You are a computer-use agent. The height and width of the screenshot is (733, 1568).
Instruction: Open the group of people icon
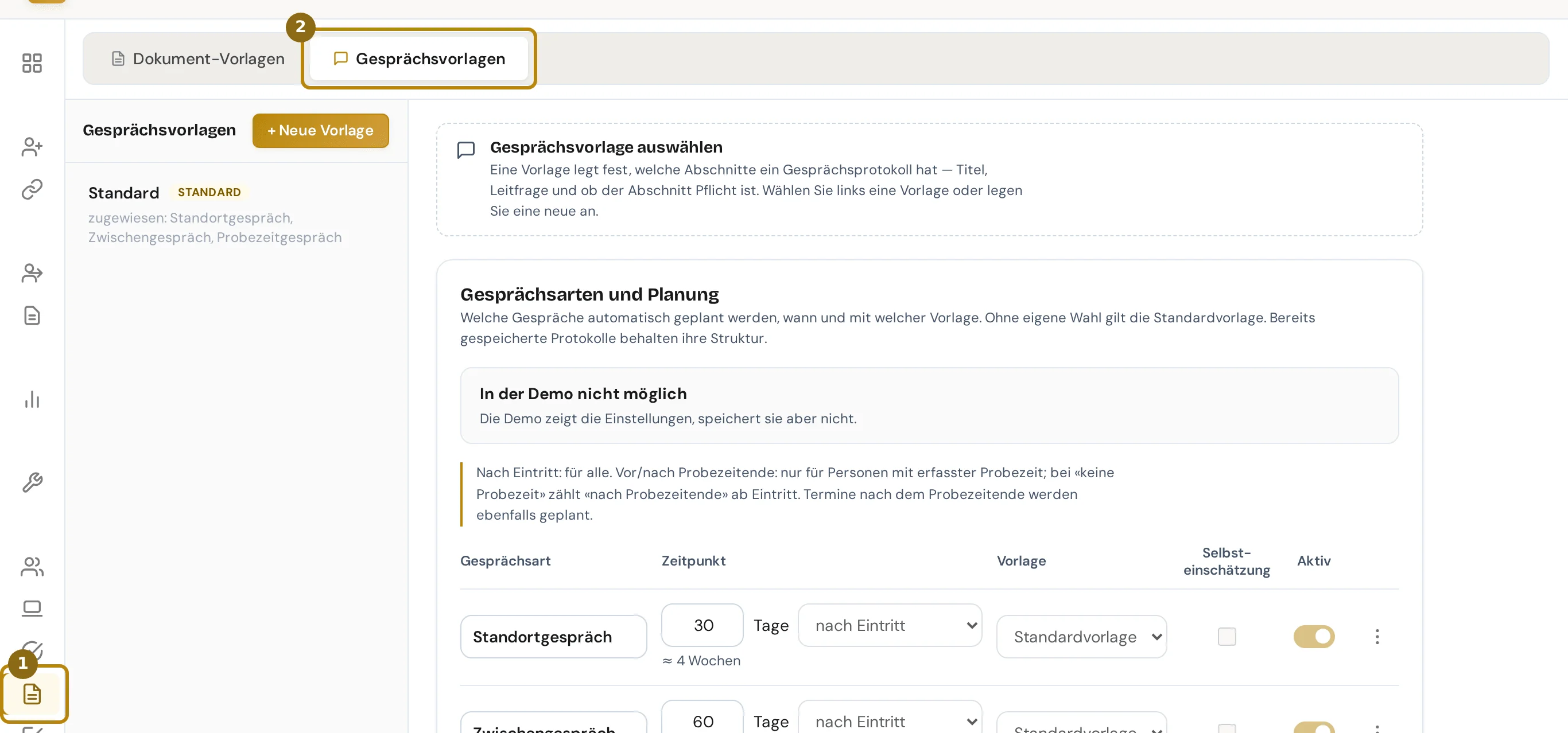tap(32, 566)
